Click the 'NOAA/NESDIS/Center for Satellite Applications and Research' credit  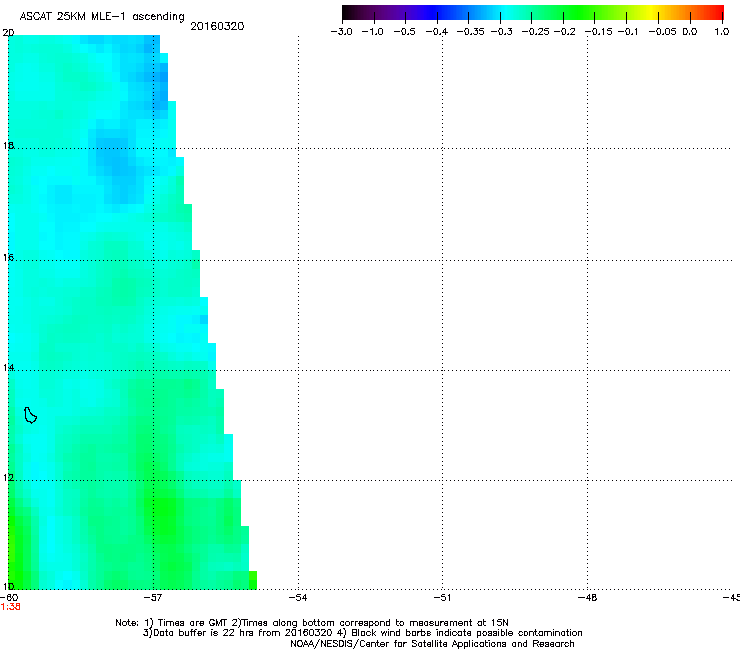(432, 644)
